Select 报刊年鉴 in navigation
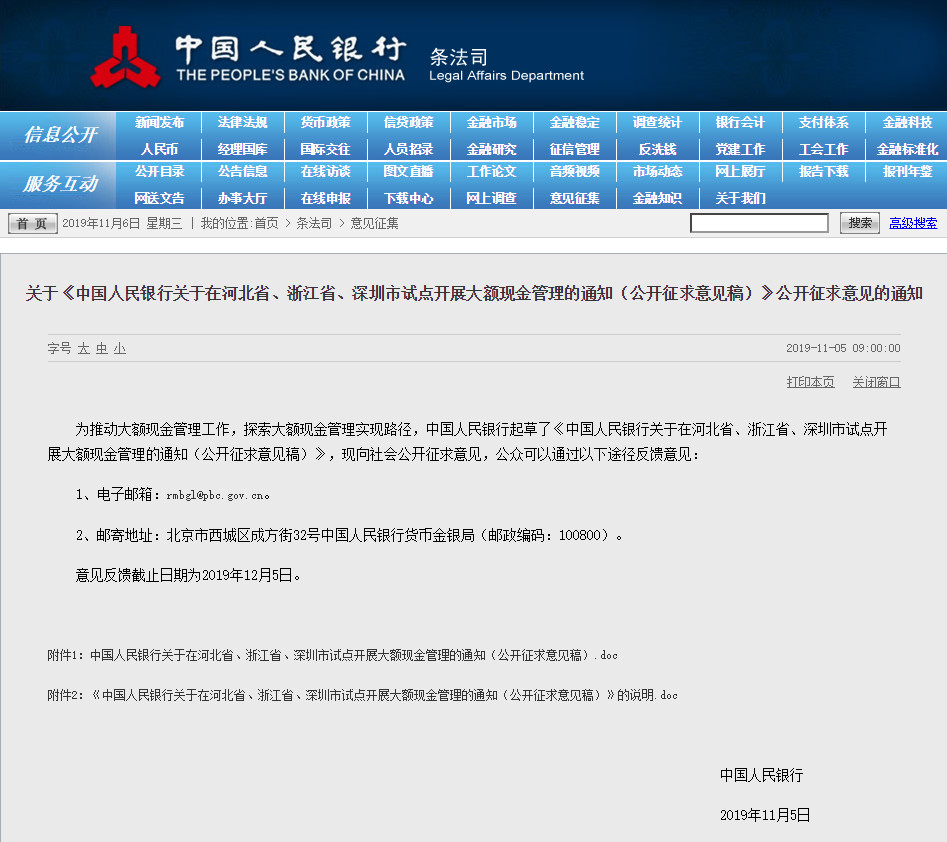947x842 pixels. point(907,172)
